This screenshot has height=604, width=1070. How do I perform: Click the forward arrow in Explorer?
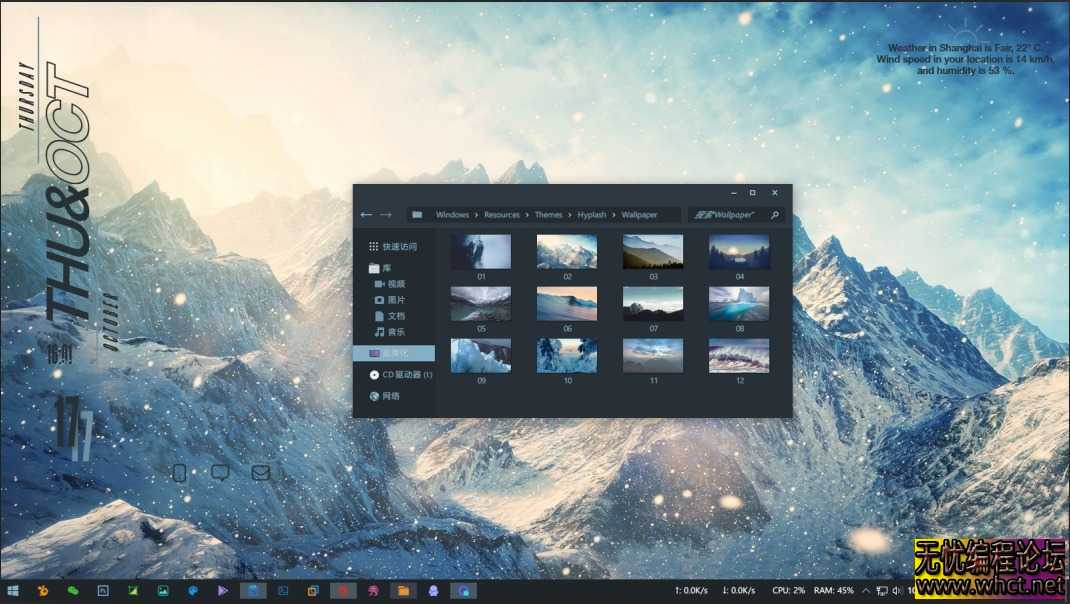pos(385,215)
